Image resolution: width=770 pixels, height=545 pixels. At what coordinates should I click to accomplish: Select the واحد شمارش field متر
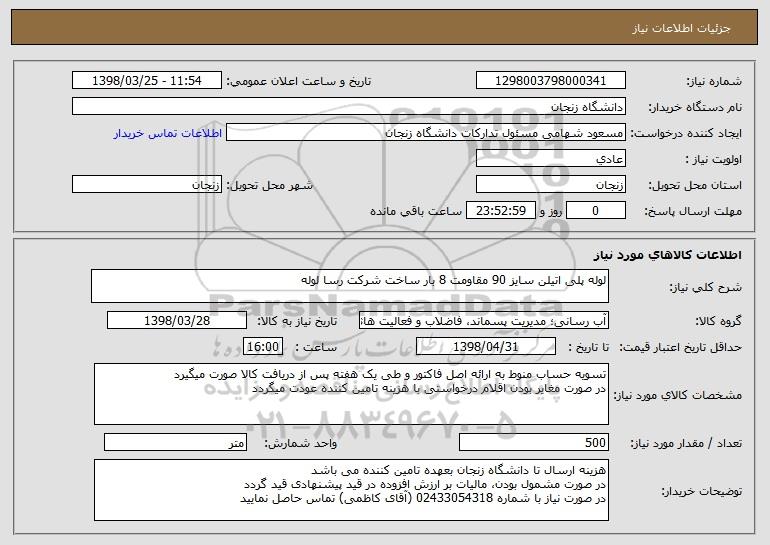click(x=175, y=442)
